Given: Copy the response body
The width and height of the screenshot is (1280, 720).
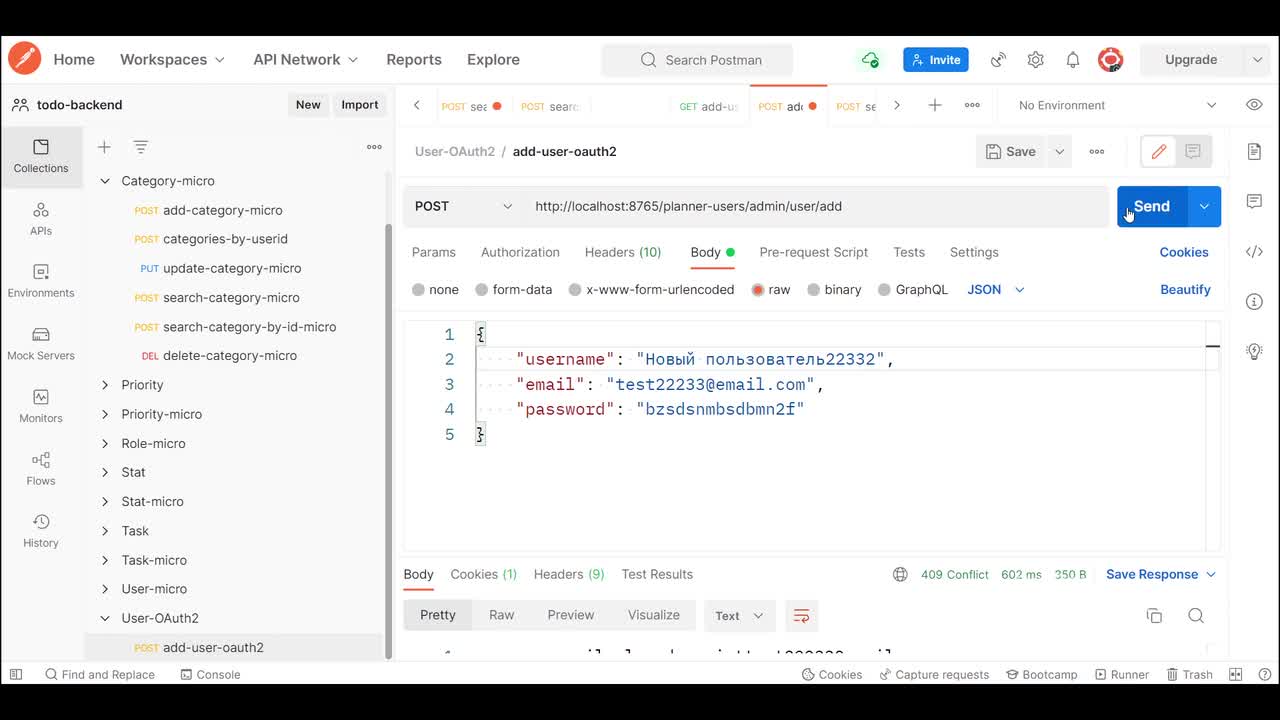Looking at the screenshot, I should tap(1154, 616).
